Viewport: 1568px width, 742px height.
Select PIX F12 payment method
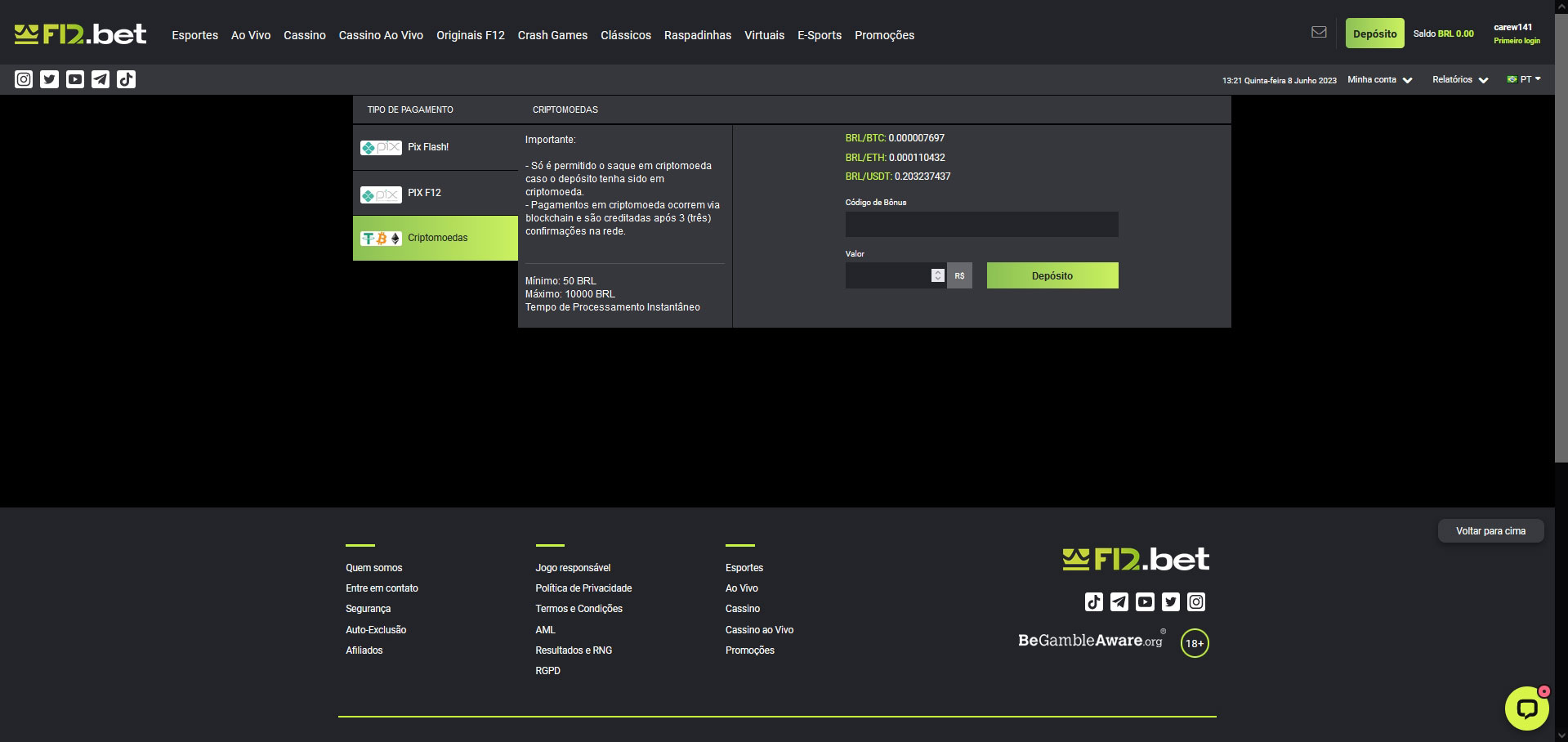point(436,193)
